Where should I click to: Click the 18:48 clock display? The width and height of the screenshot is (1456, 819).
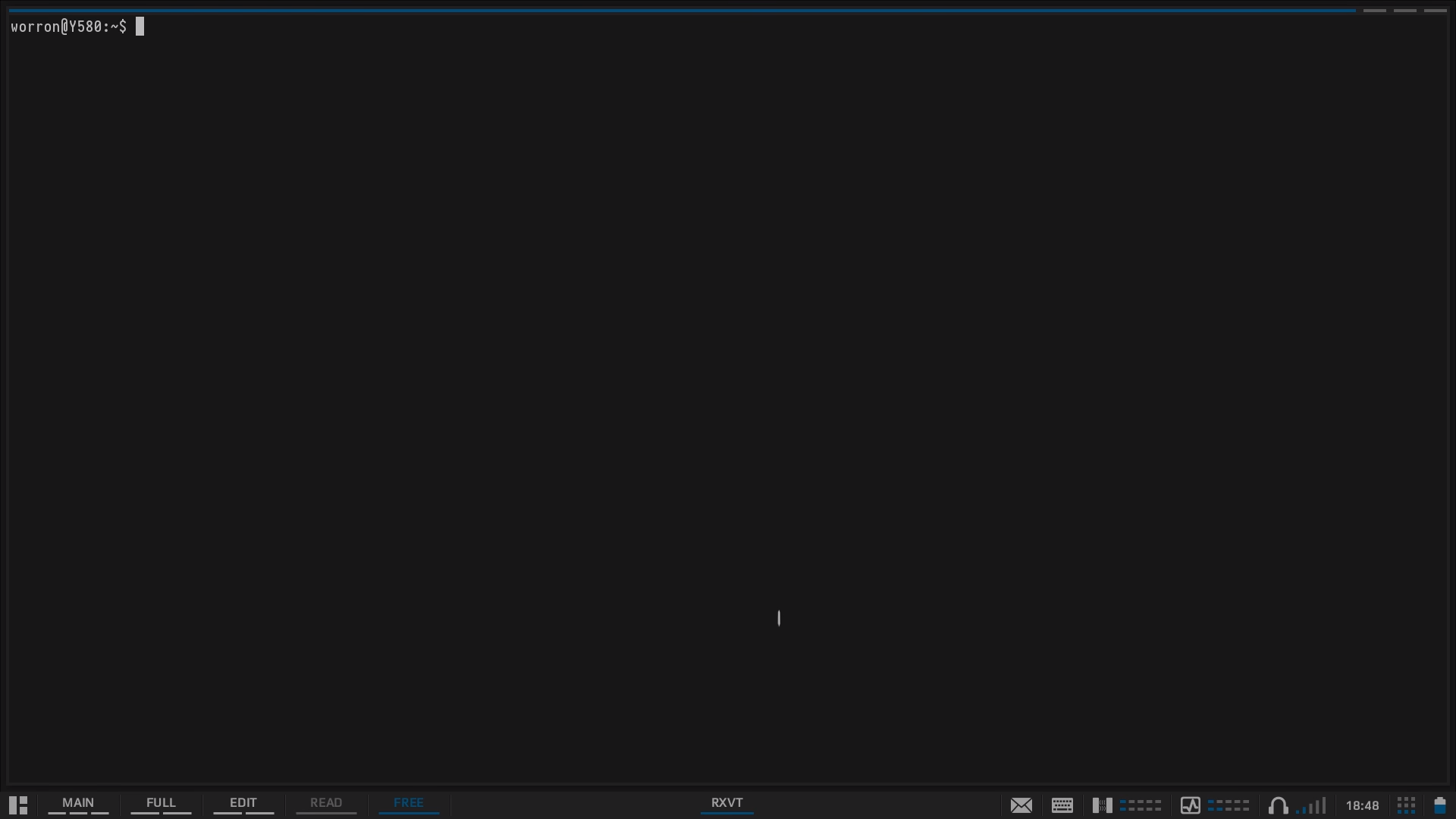(x=1363, y=805)
